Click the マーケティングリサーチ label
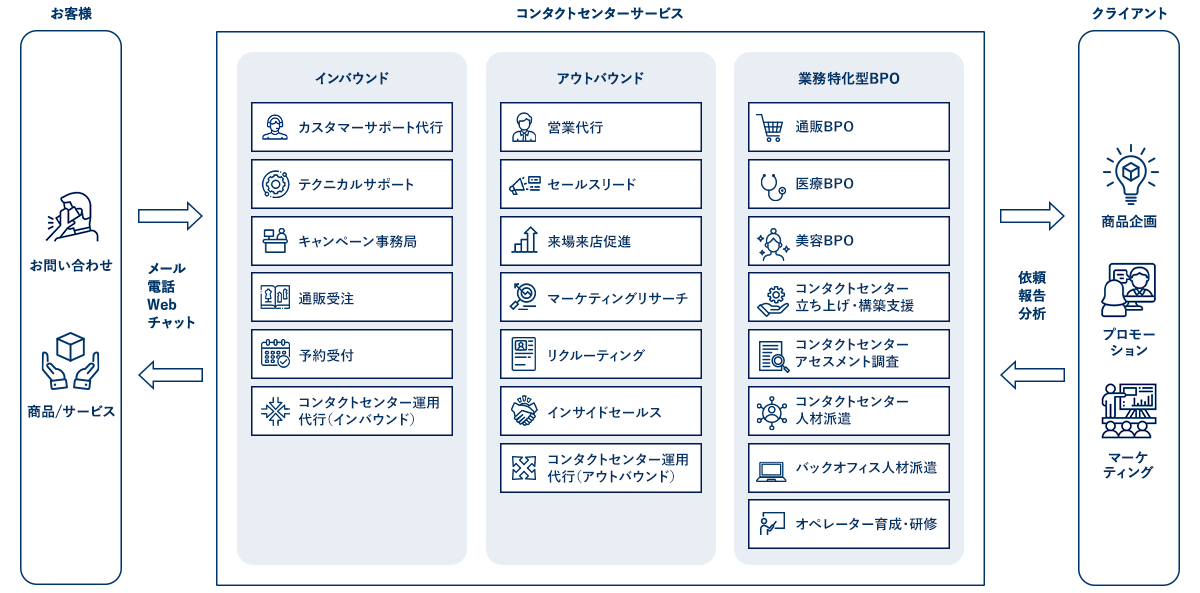1200x593 pixels. coord(617,298)
